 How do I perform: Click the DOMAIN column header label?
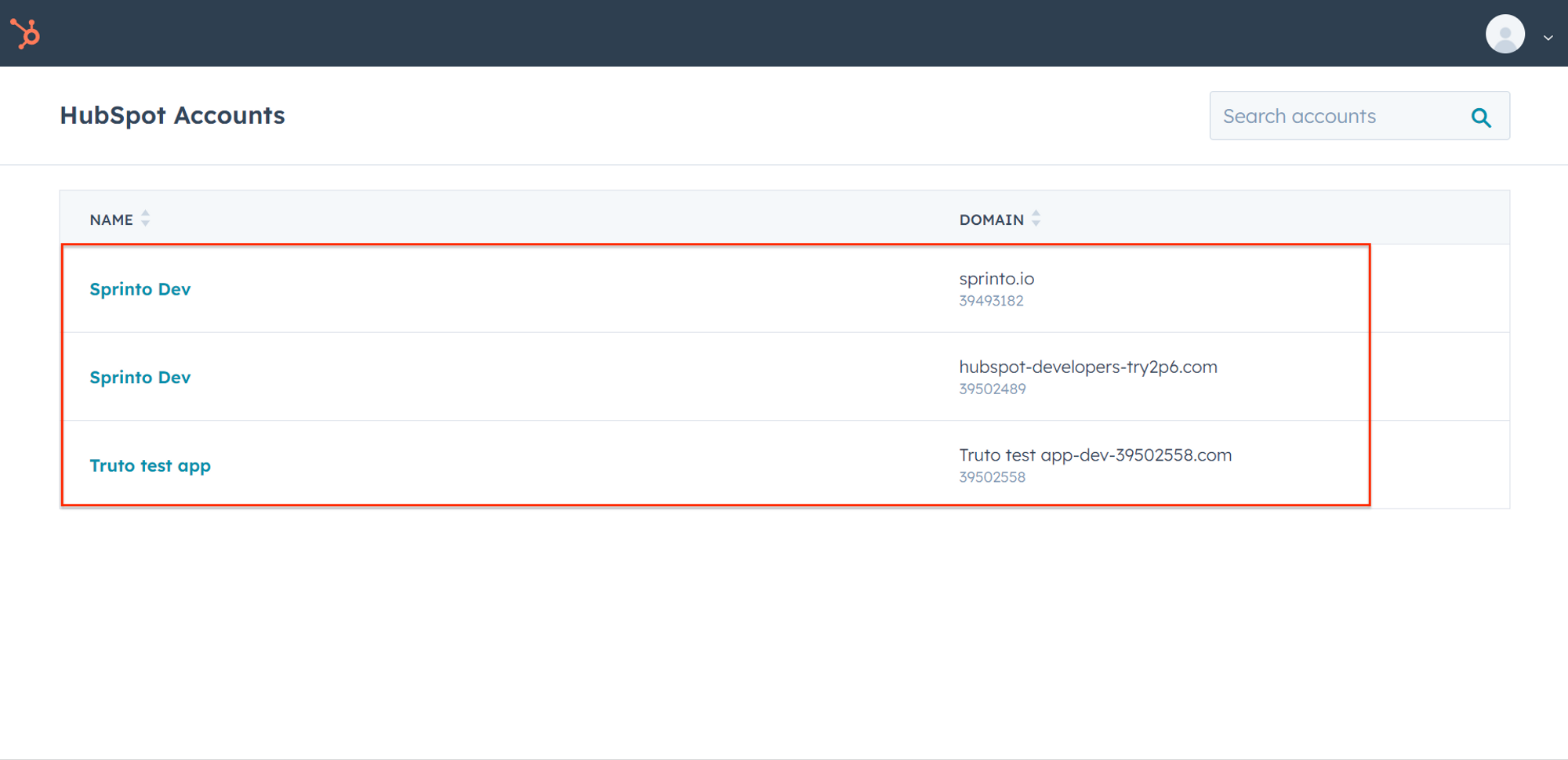(991, 219)
